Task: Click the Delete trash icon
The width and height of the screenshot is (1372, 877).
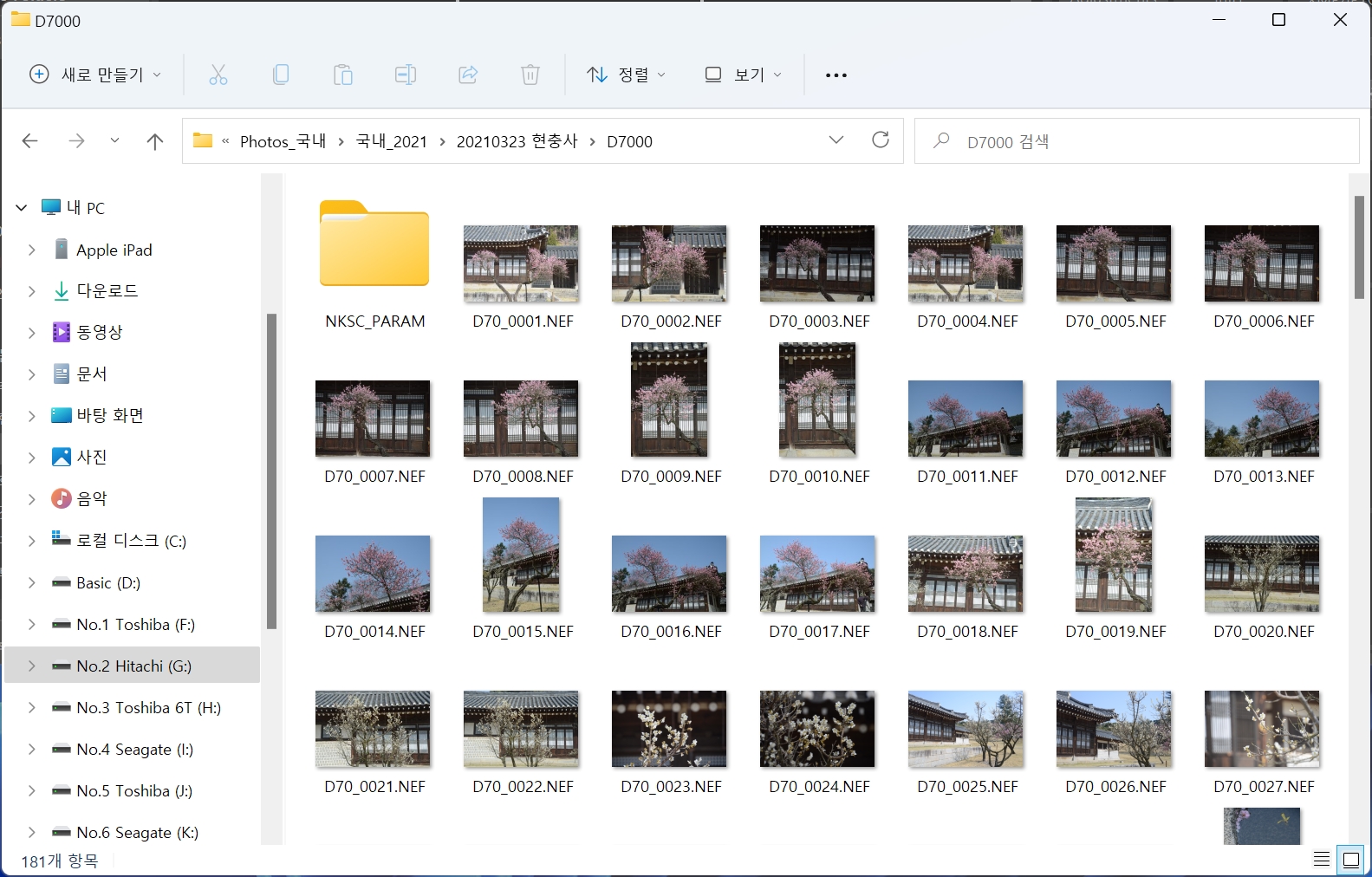Action: (530, 75)
